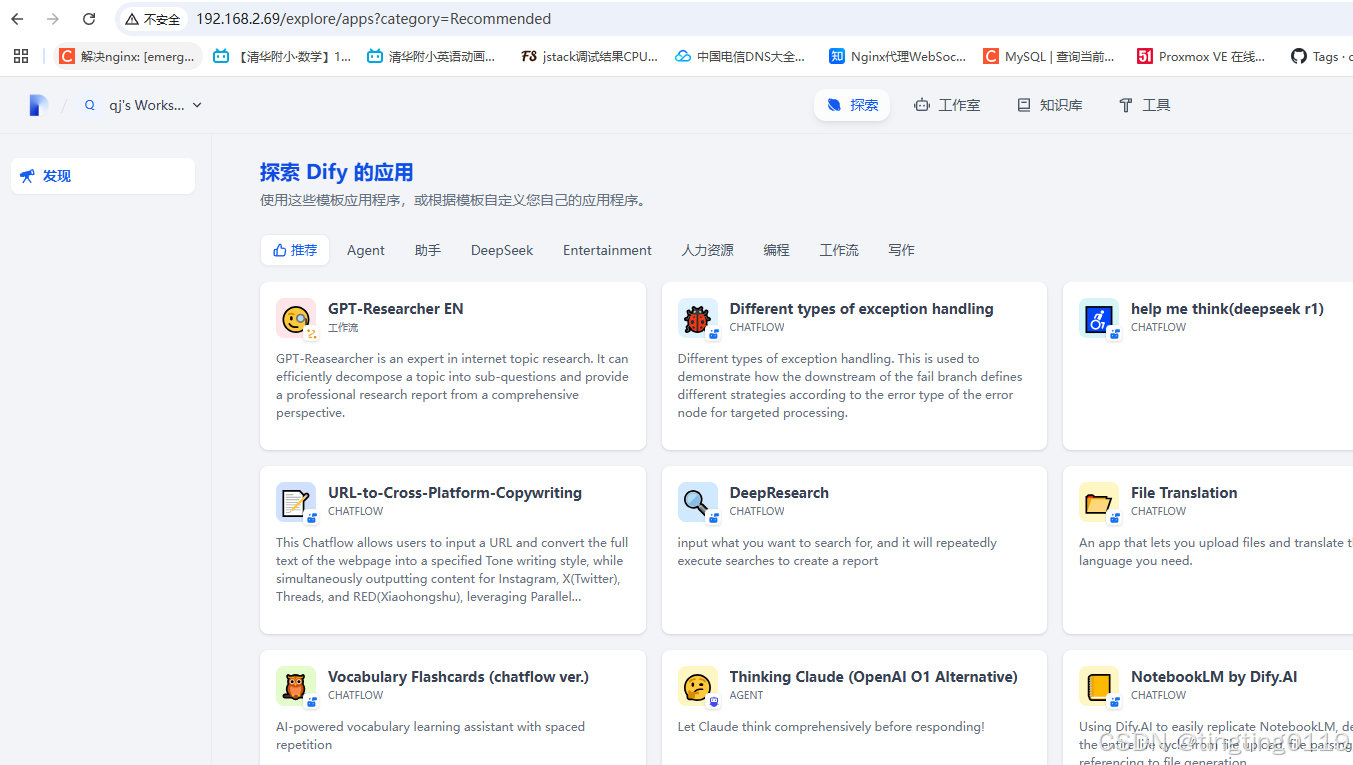Filter apps by the 编程 category

tap(777, 250)
